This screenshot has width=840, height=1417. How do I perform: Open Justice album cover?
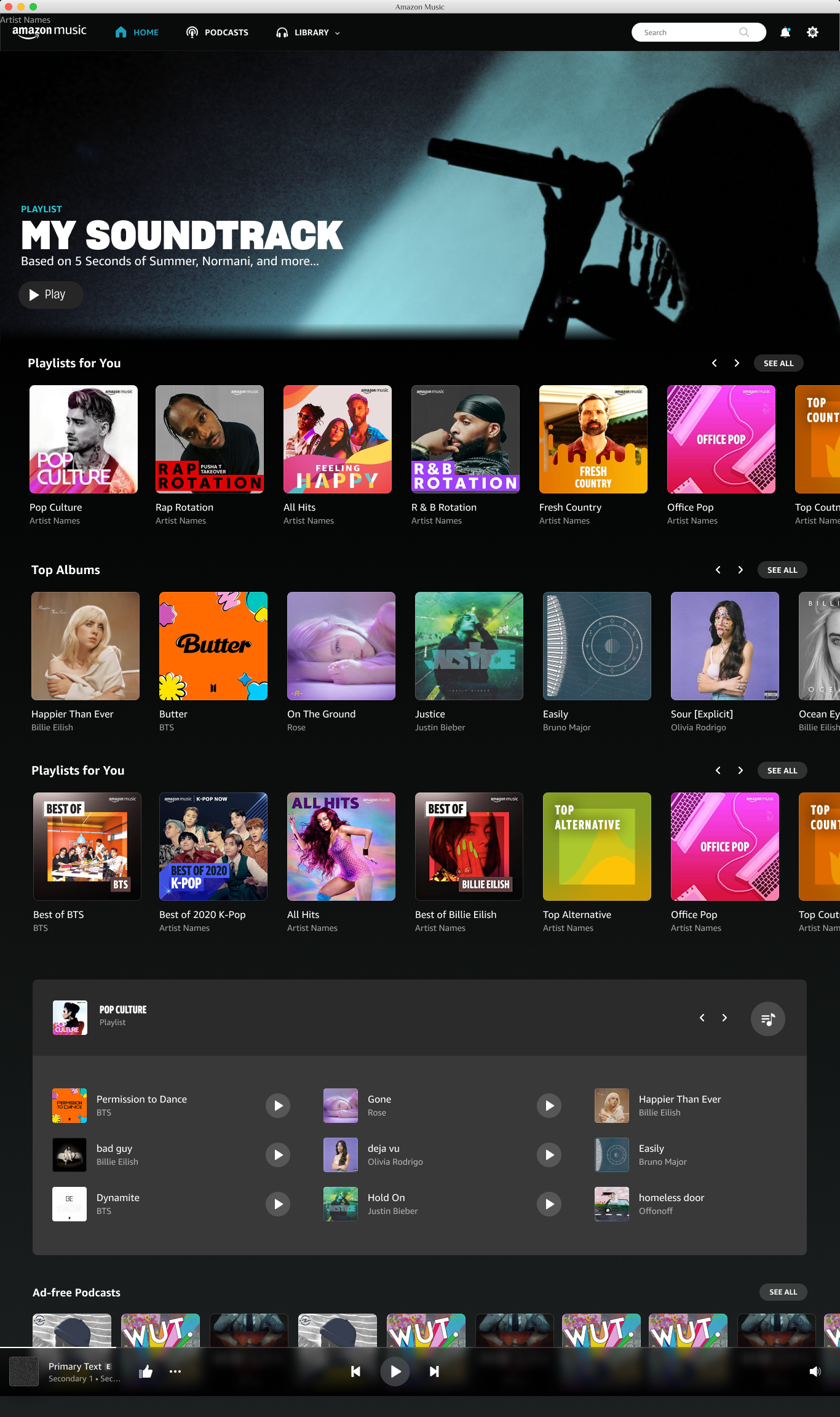point(469,646)
